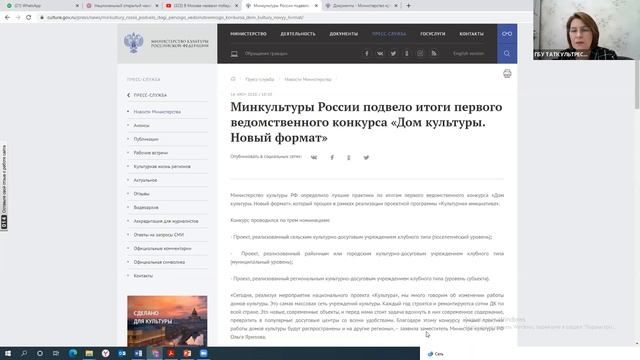
Task: Switch to the YouTube browser tab
Action: click(202, 6)
